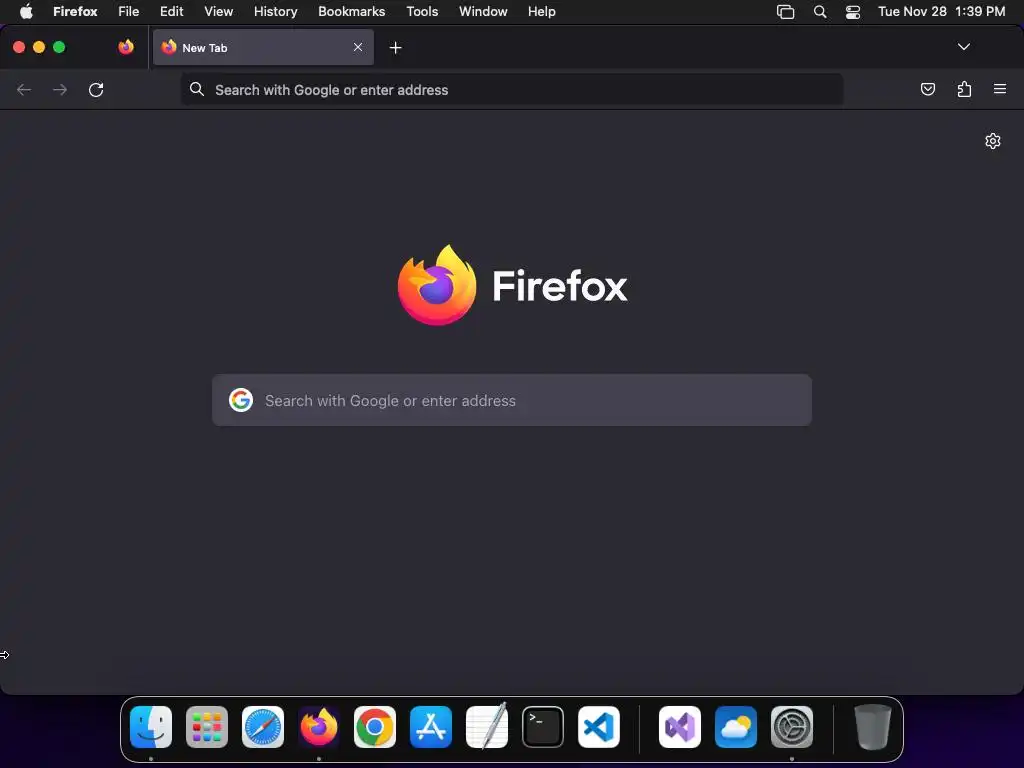Launch Visual Studio purple icon from dock

coord(680,727)
